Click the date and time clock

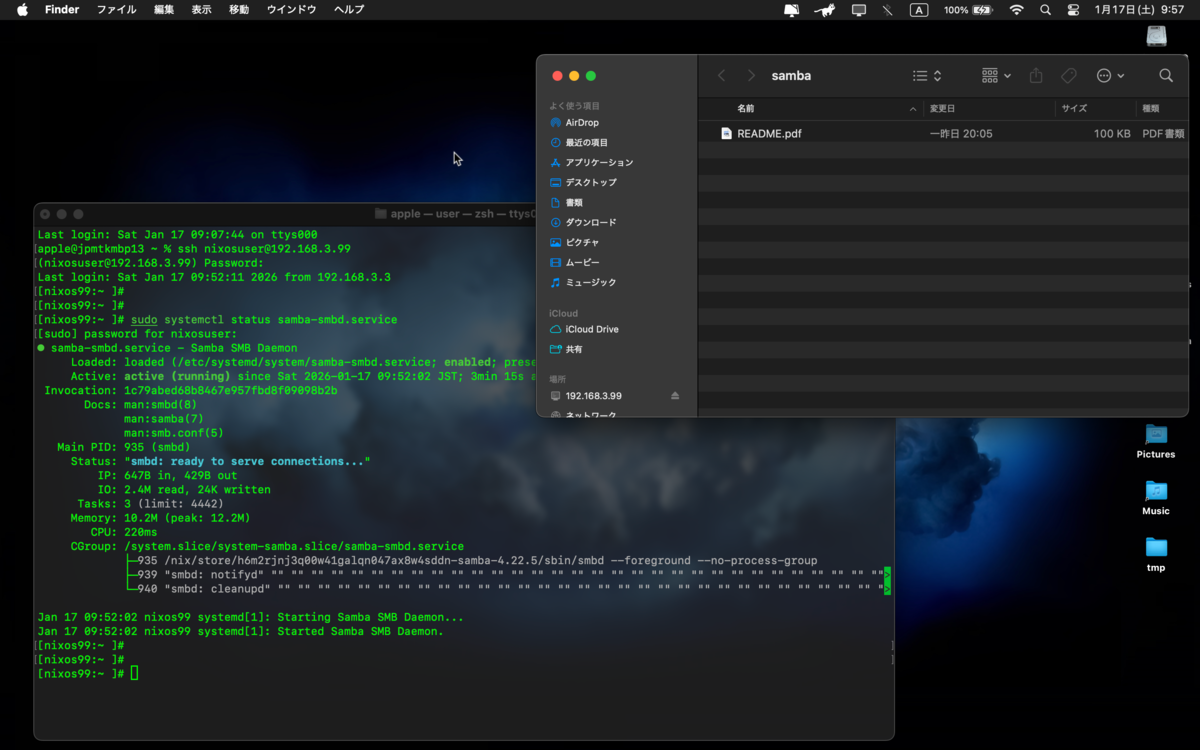pos(1139,10)
